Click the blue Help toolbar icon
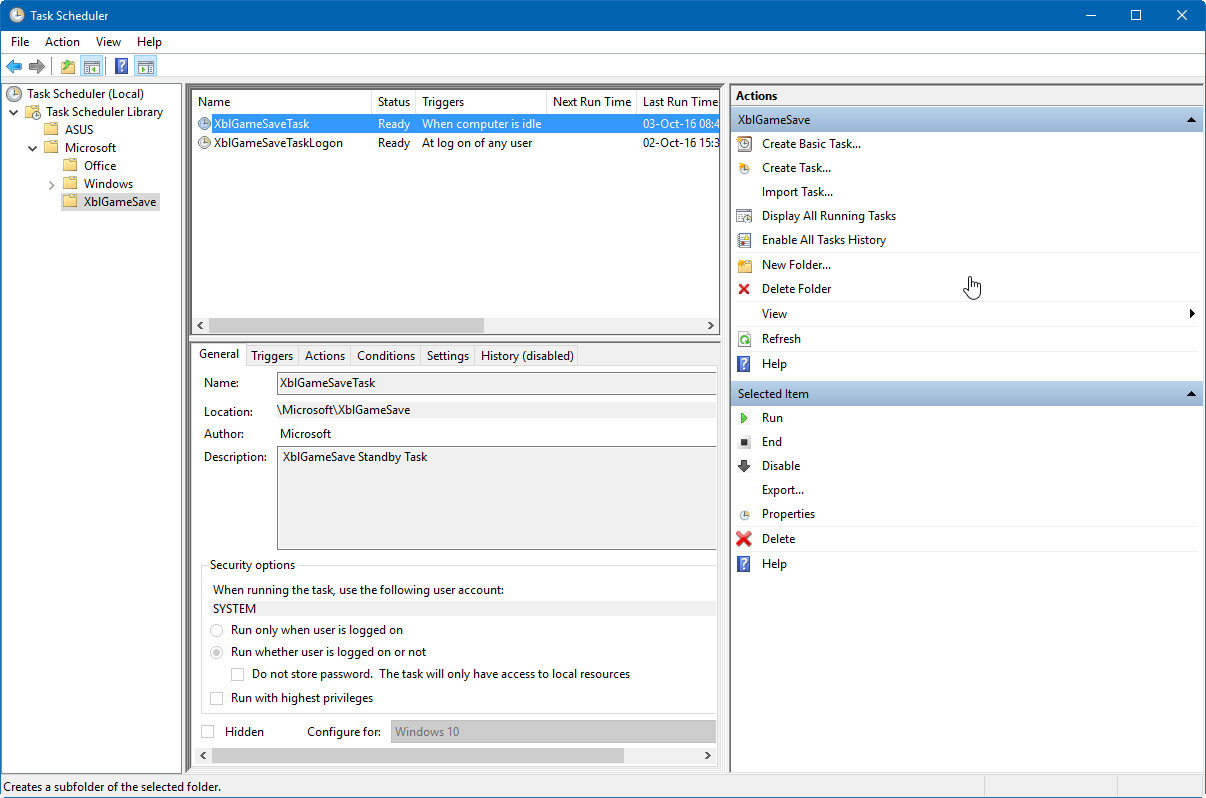Viewport: 1206px width, 798px height. pos(122,66)
